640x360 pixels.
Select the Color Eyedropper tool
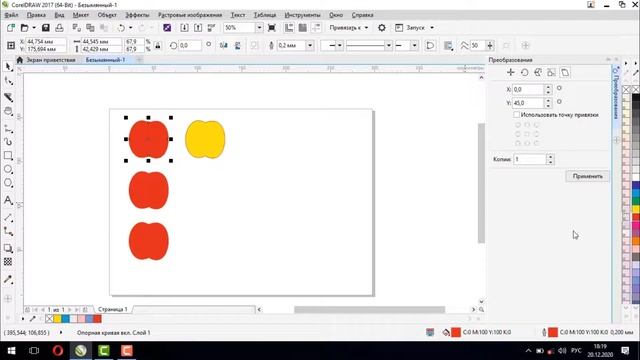8,280
